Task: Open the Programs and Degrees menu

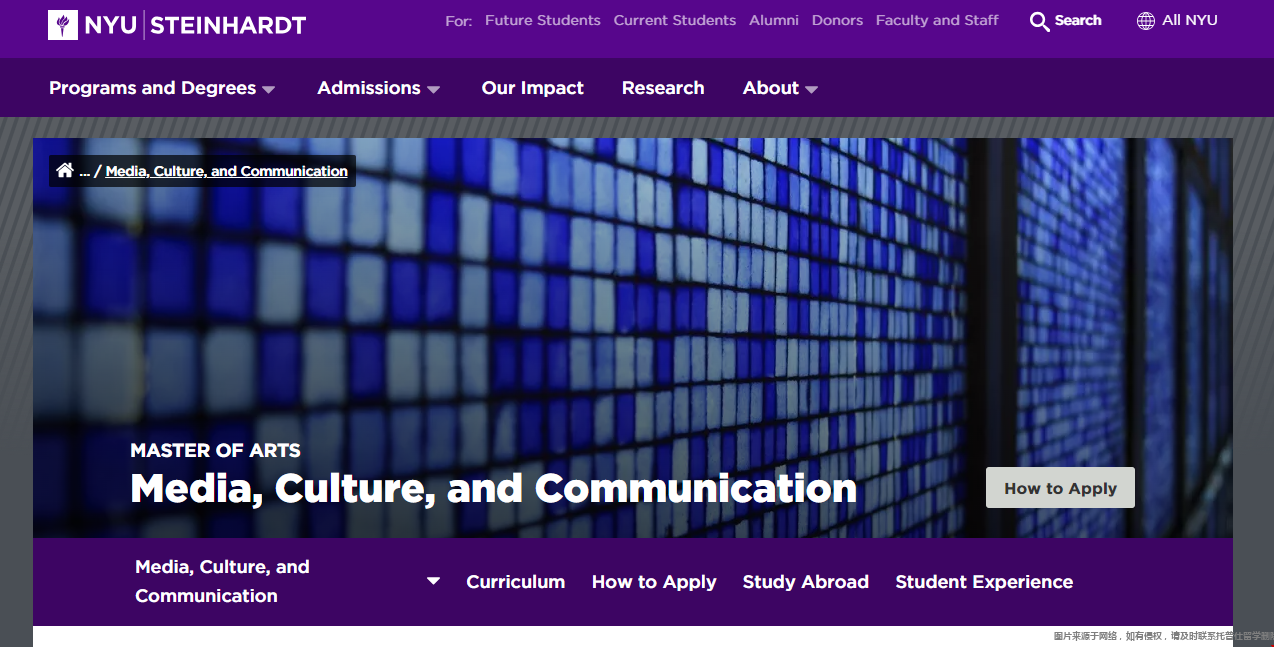Action: tap(152, 88)
